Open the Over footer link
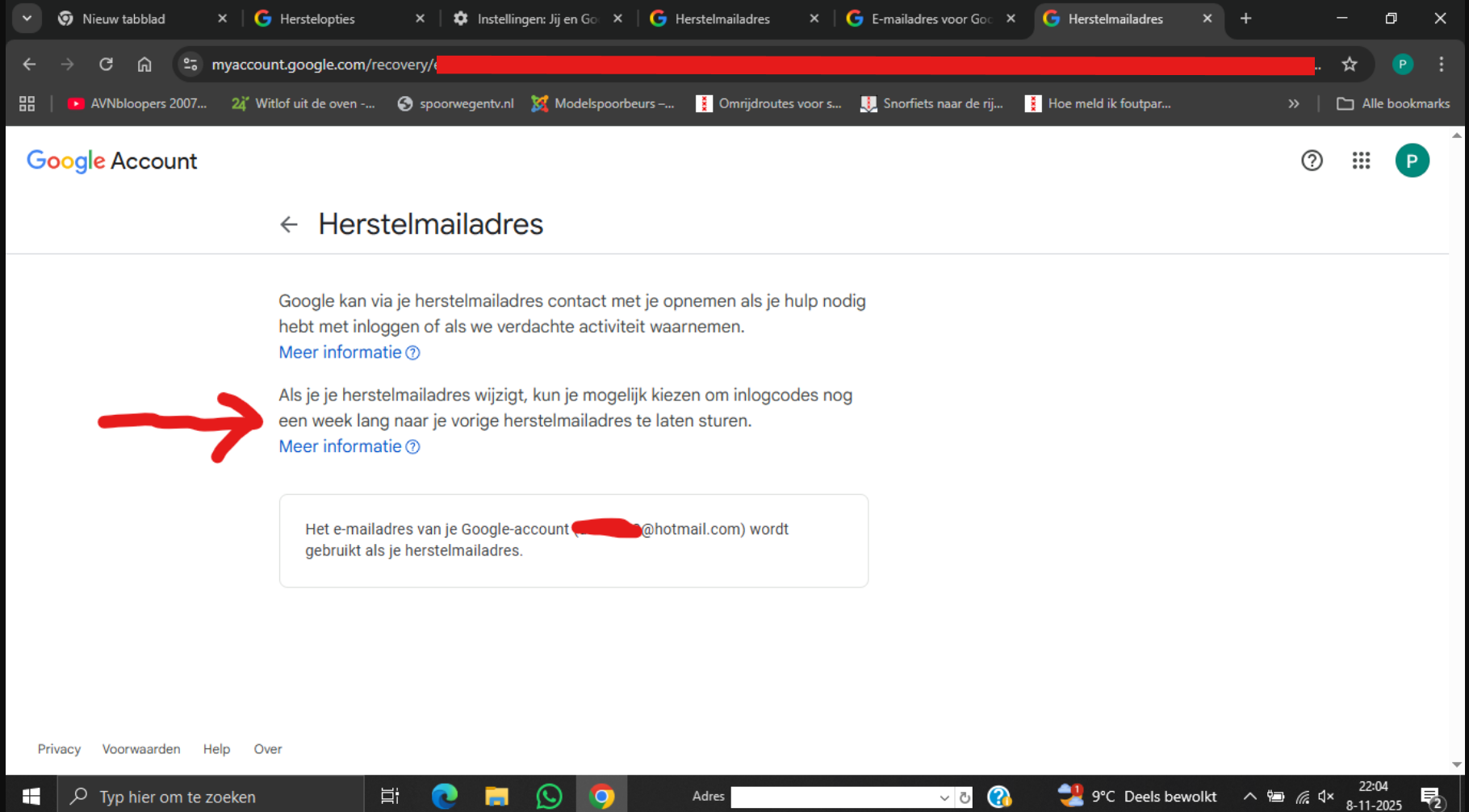 268,749
